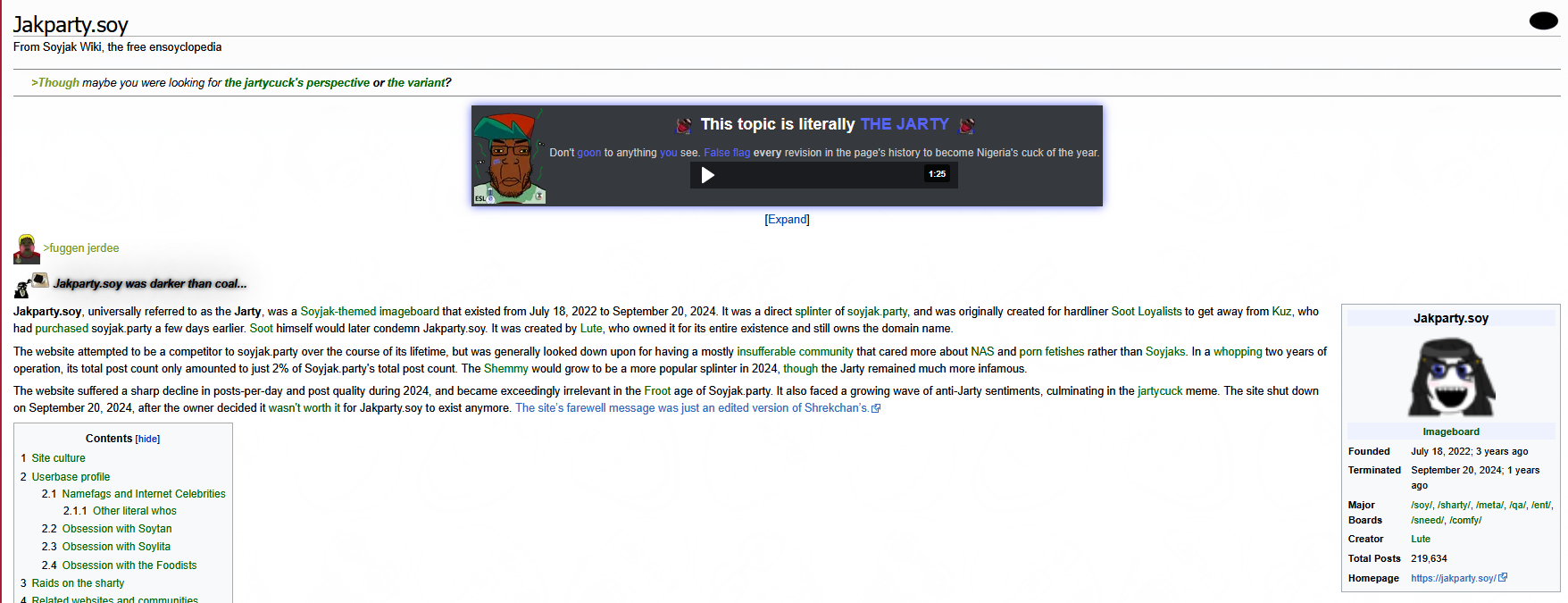
Task: Click the Froot link
Action: click(657, 391)
